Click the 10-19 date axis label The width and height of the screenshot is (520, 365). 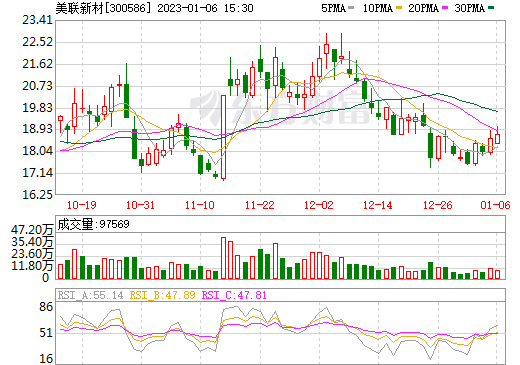click(x=82, y=205)
